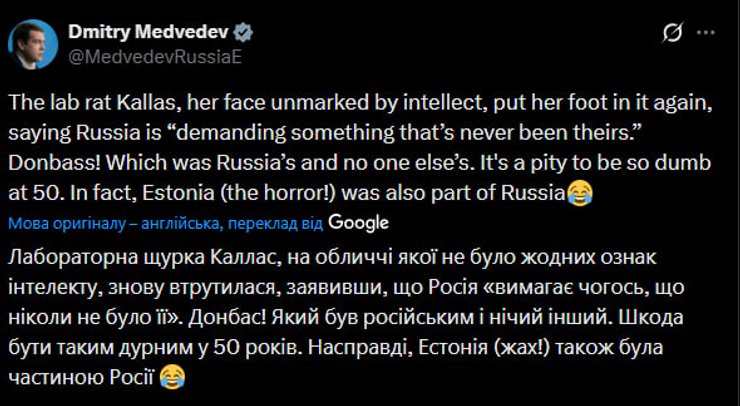Image resolution: width=740 pixels, height=406 pixels.
Task: Click the blue verified badge
Action: 214,33
